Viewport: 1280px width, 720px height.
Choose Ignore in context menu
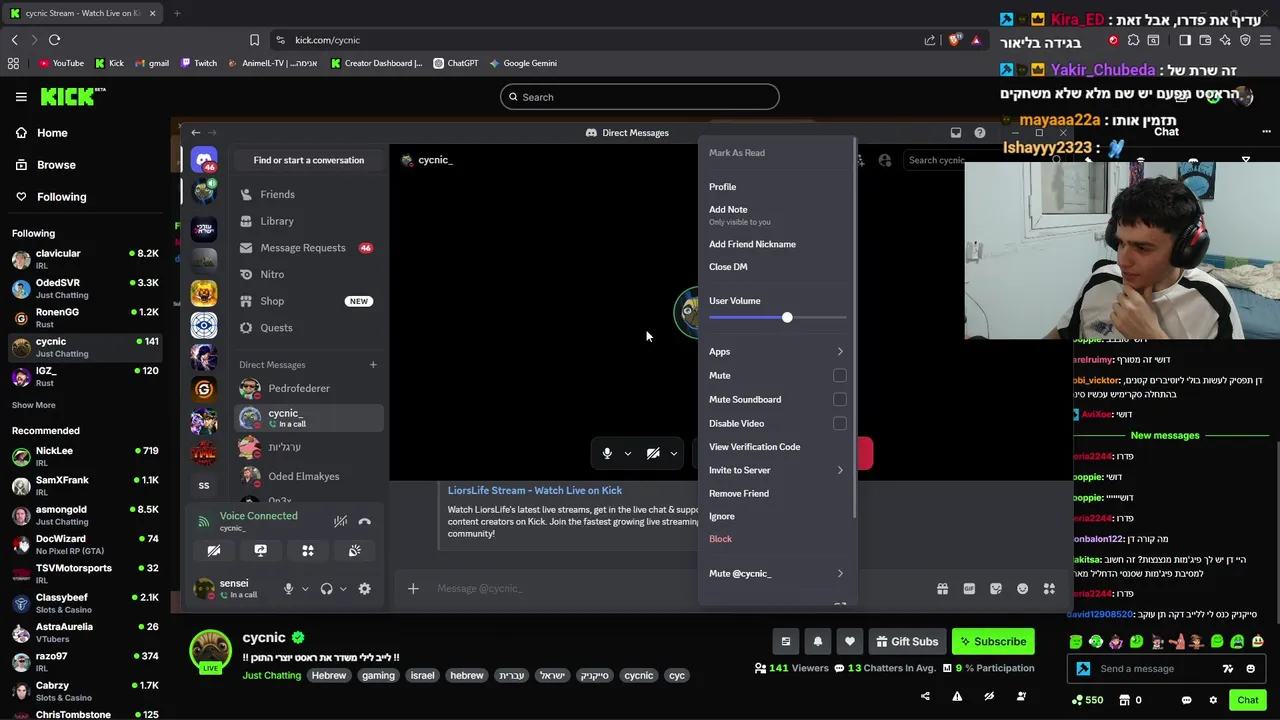click(777, 516)
